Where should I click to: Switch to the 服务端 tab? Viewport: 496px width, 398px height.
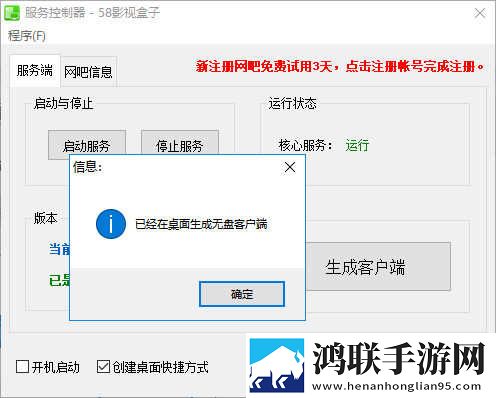point(35,71)
